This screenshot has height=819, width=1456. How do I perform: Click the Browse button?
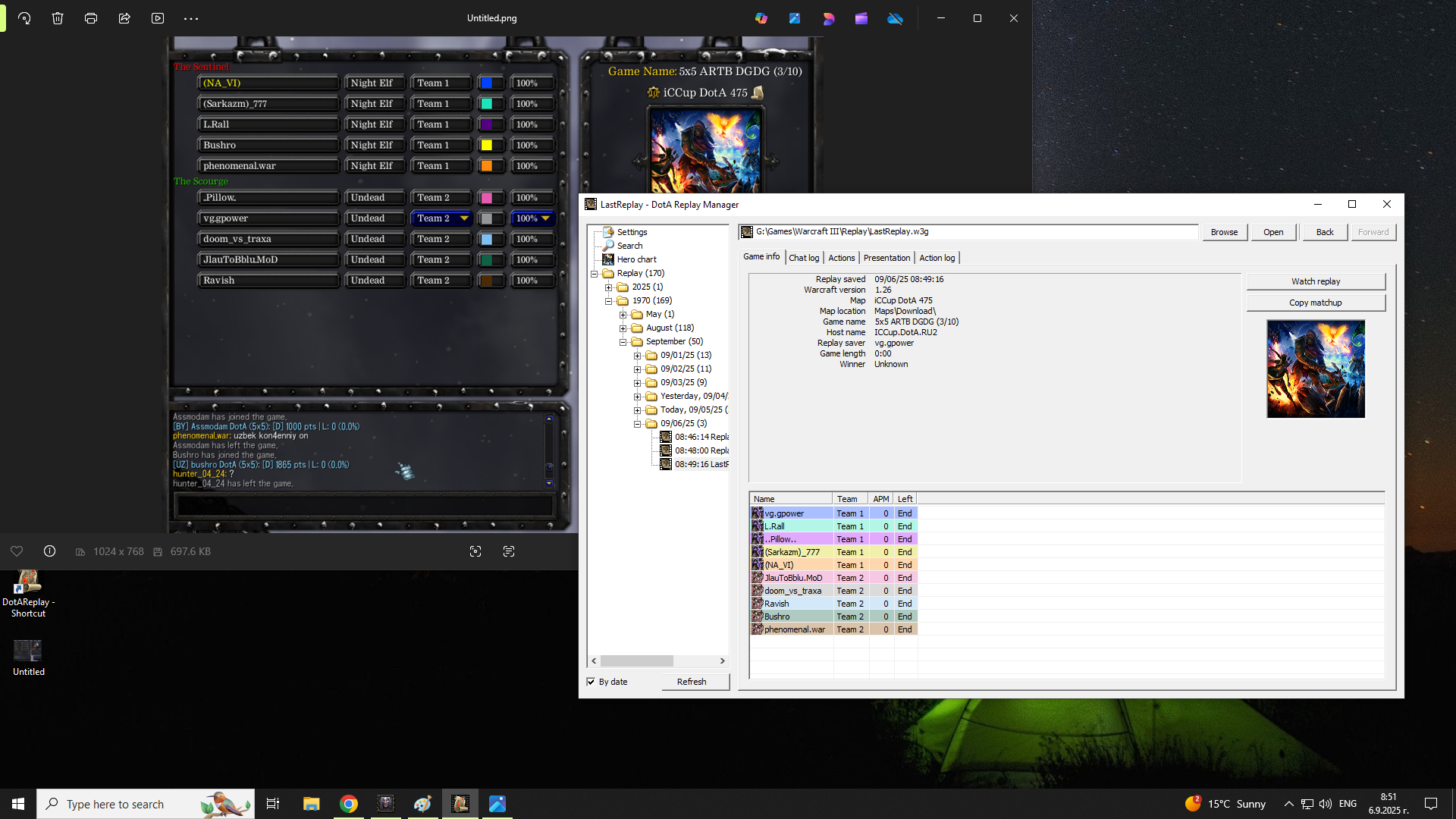(x=1224, y=232)
